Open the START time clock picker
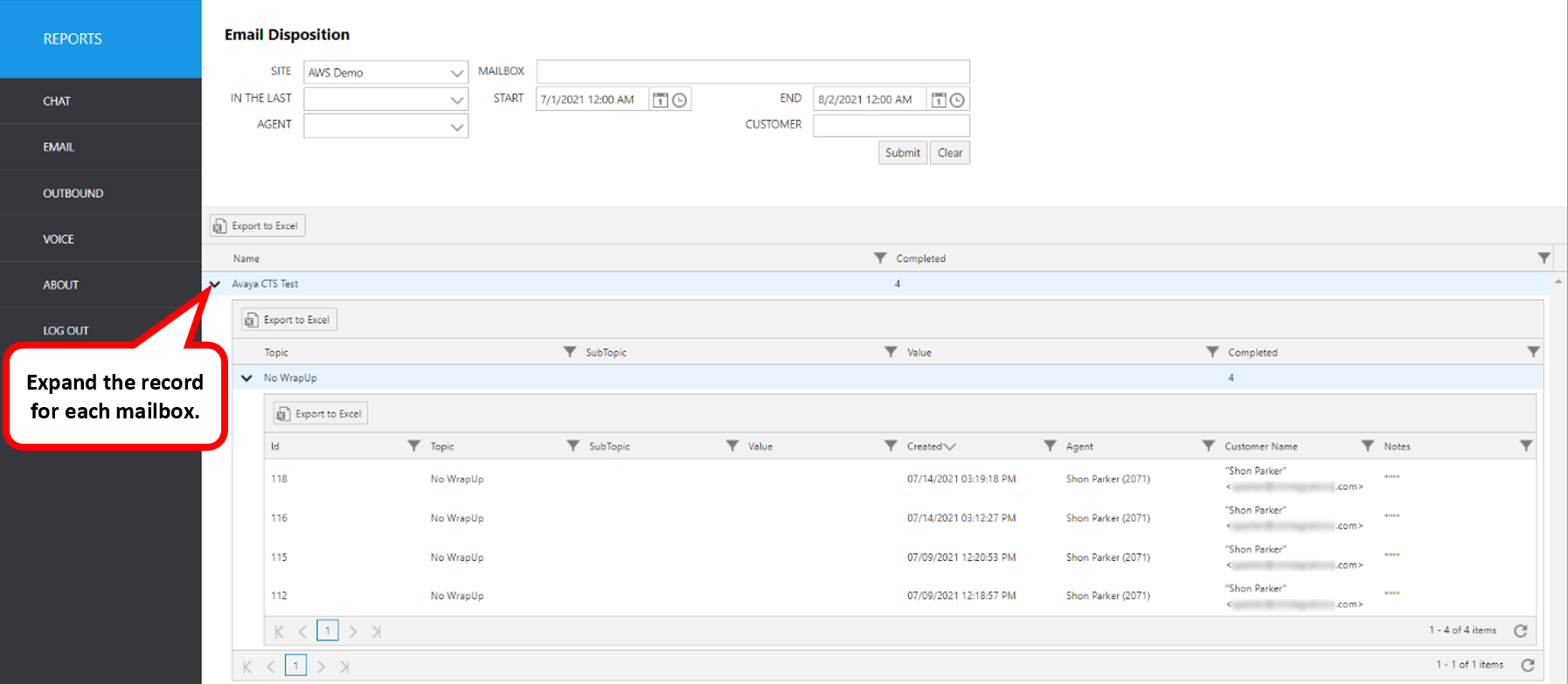Viewport: 1568px width, 684px height. click(x=679, y=100)
